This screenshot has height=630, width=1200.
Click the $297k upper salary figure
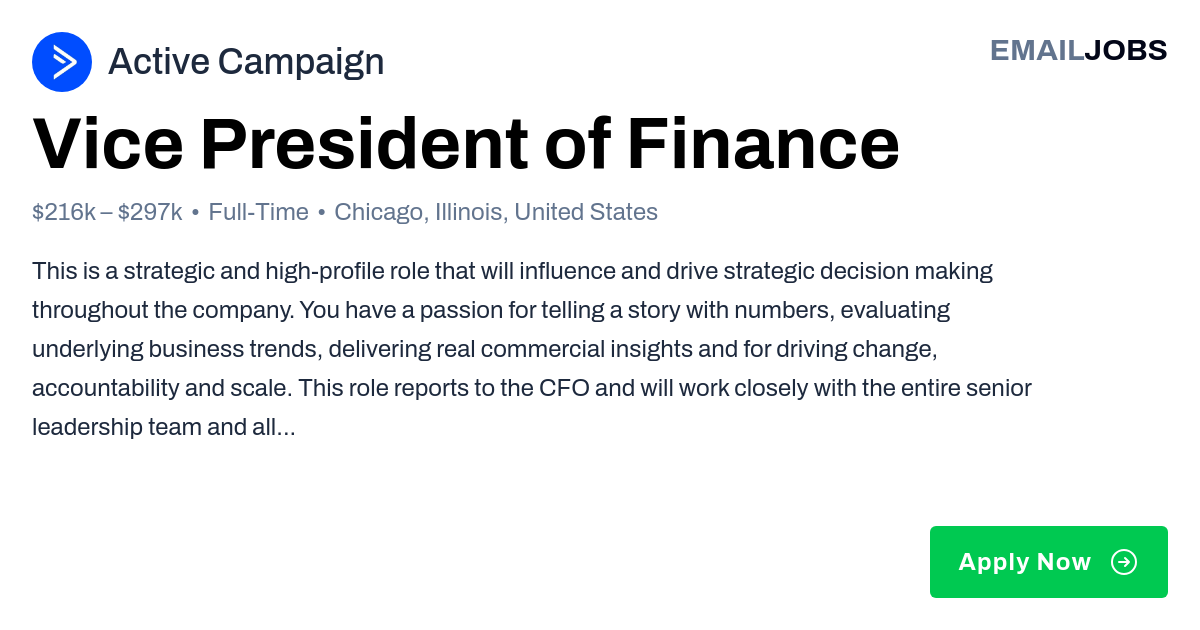coord(150,212)
